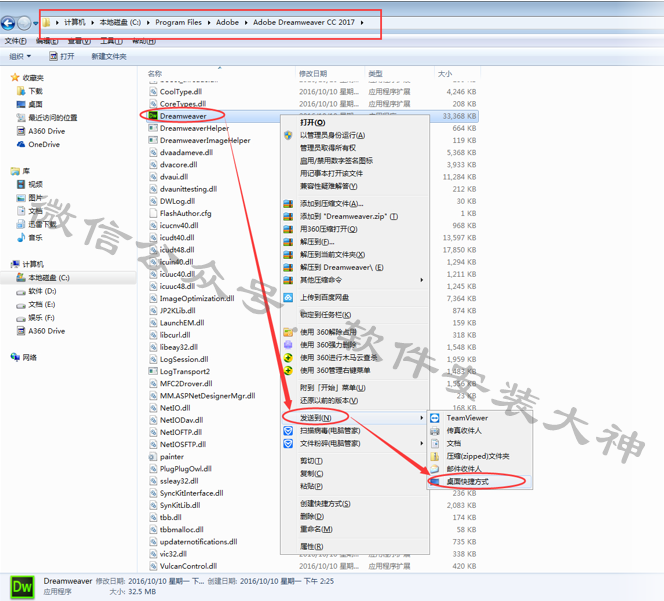Select 锁定到任务栏(K) in context menu
The height and width of the screenshot is (601, 664).
[x=325, y=315]
